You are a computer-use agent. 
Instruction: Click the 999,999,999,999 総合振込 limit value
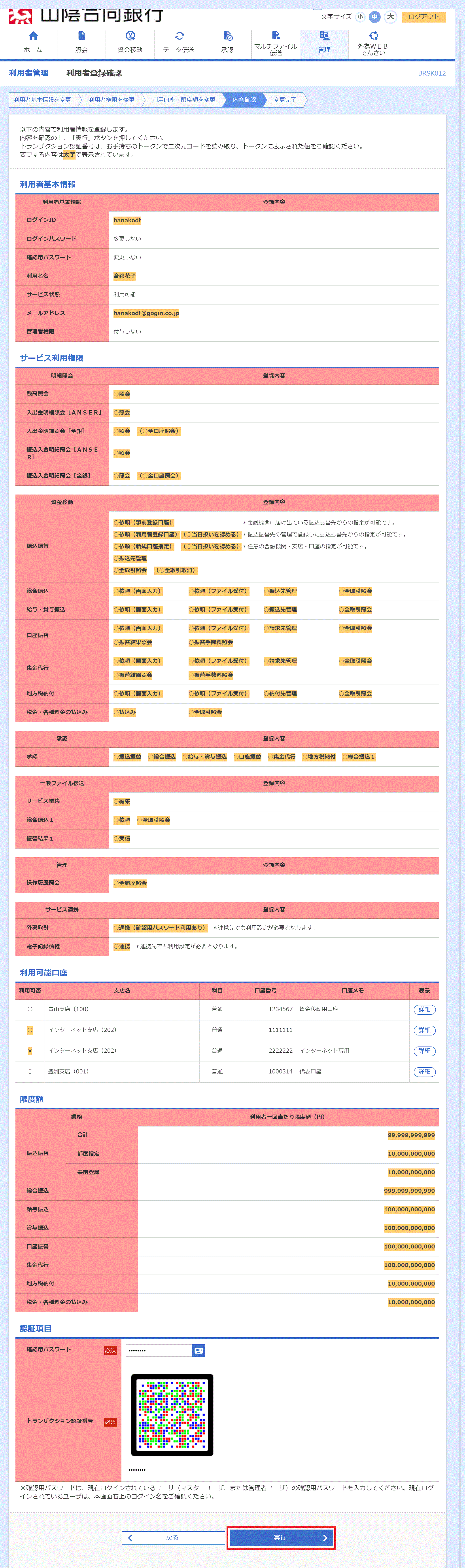pyautogui.click(x=410, y=1191)
